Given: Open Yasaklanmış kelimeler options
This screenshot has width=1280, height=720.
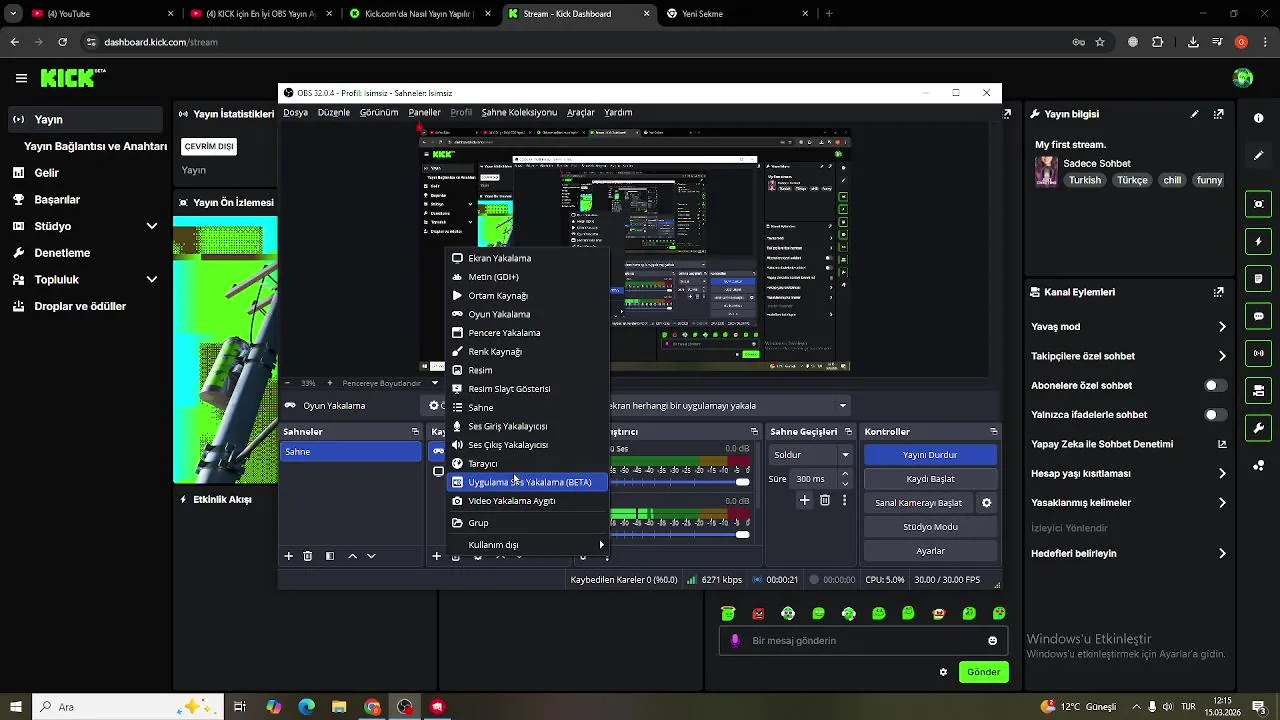Looking at the screenshot, I should click(1128, 503).
